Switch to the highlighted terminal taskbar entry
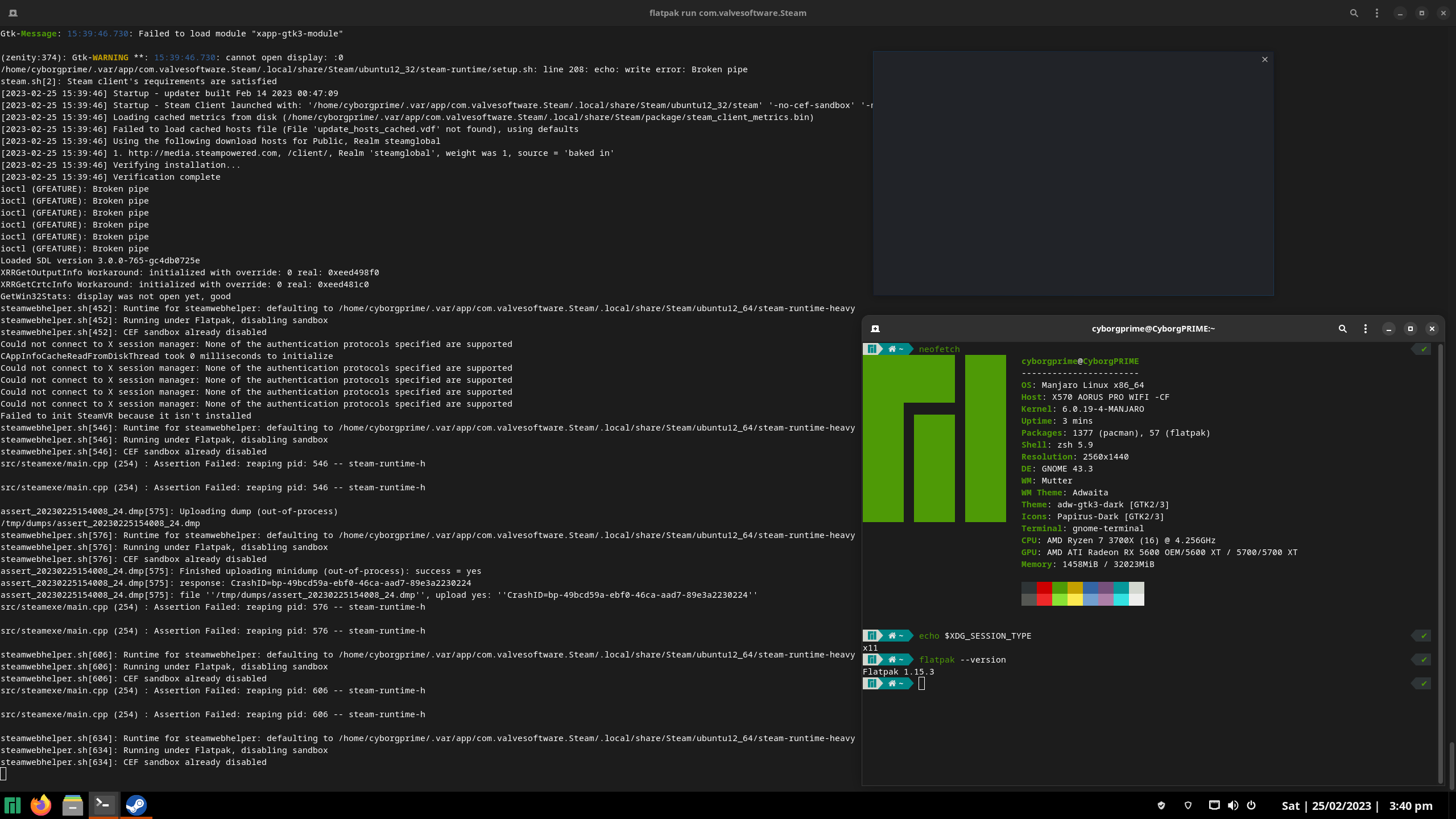Screen dimensions: 1456x819 pos(104,805)
